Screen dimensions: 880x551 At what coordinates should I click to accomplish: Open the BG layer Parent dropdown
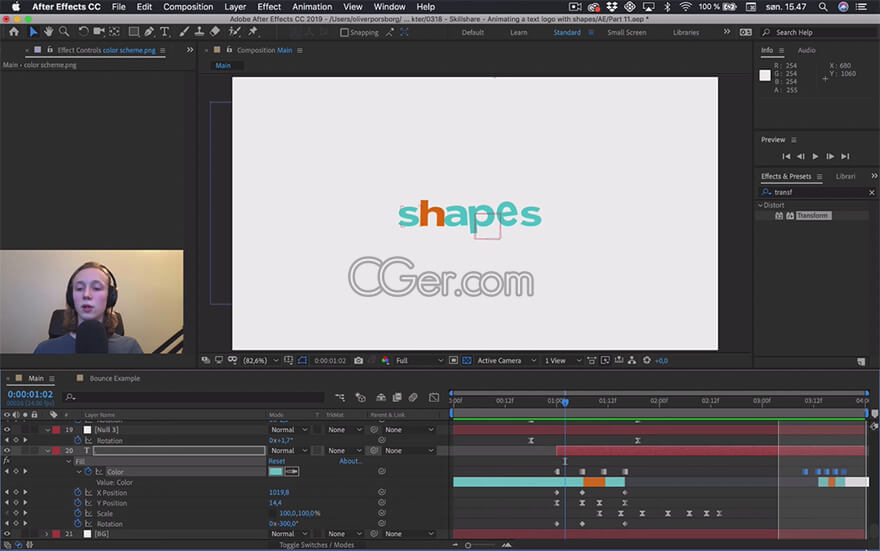[409, 534]
